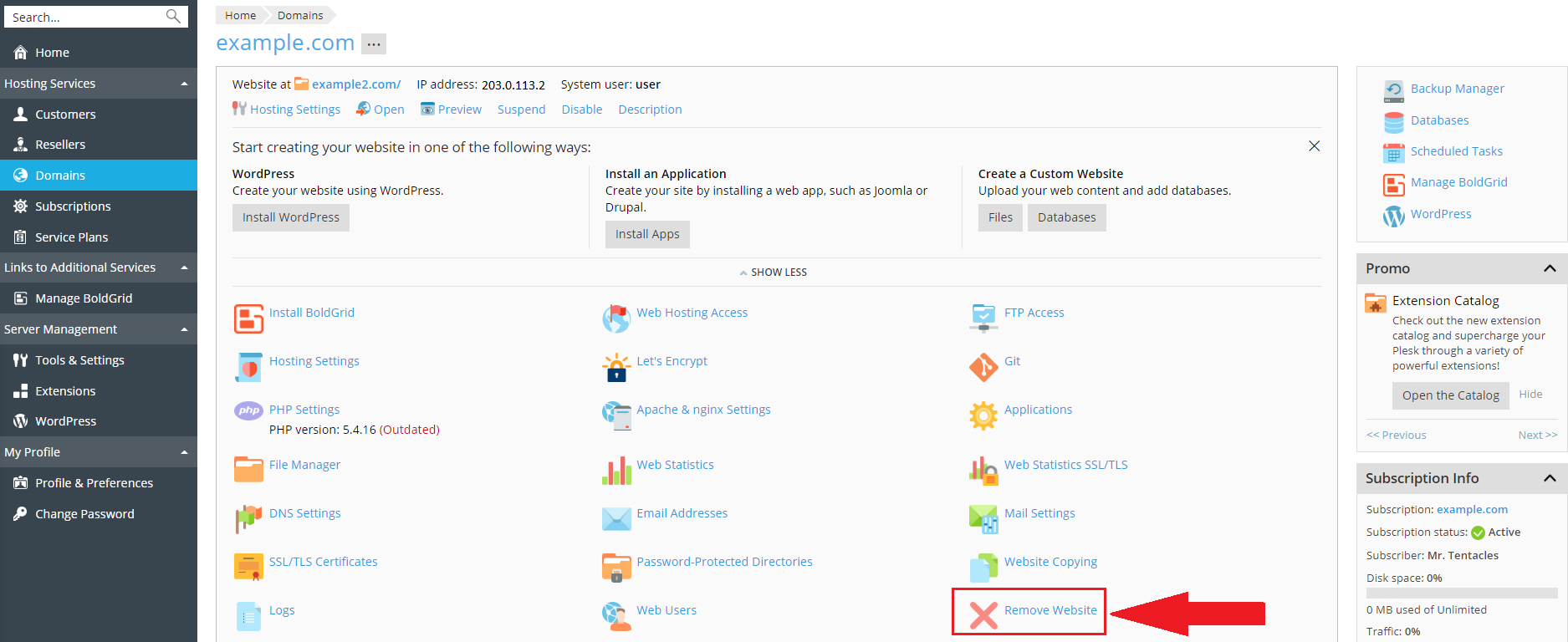Viewport: 1568px width, 642px height.
Task: Click the Suspend link
Action: pyautogui.click(x=521, y=110)
